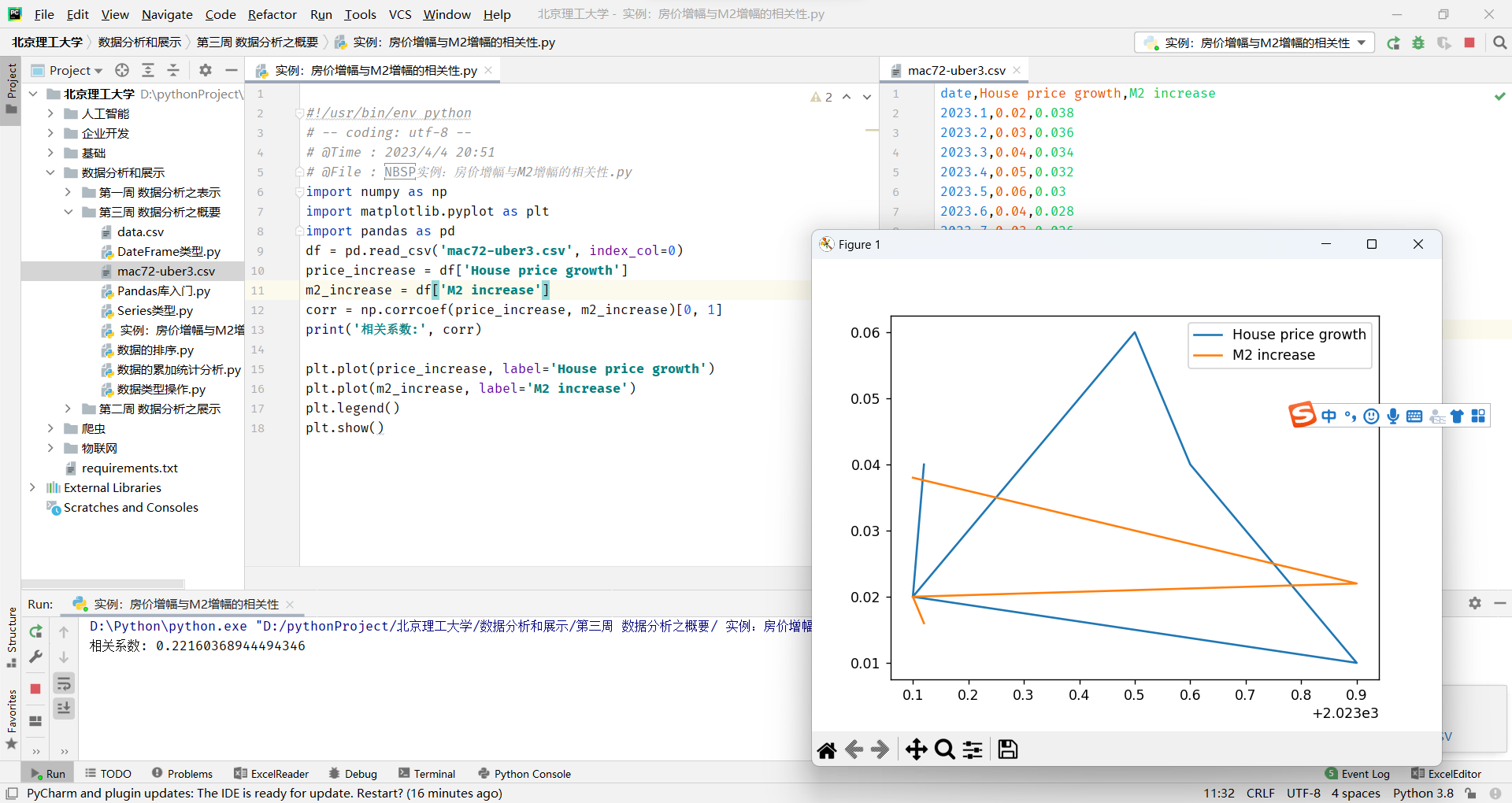Select the 实例 python file editor tab

click(x=373, y=70)
